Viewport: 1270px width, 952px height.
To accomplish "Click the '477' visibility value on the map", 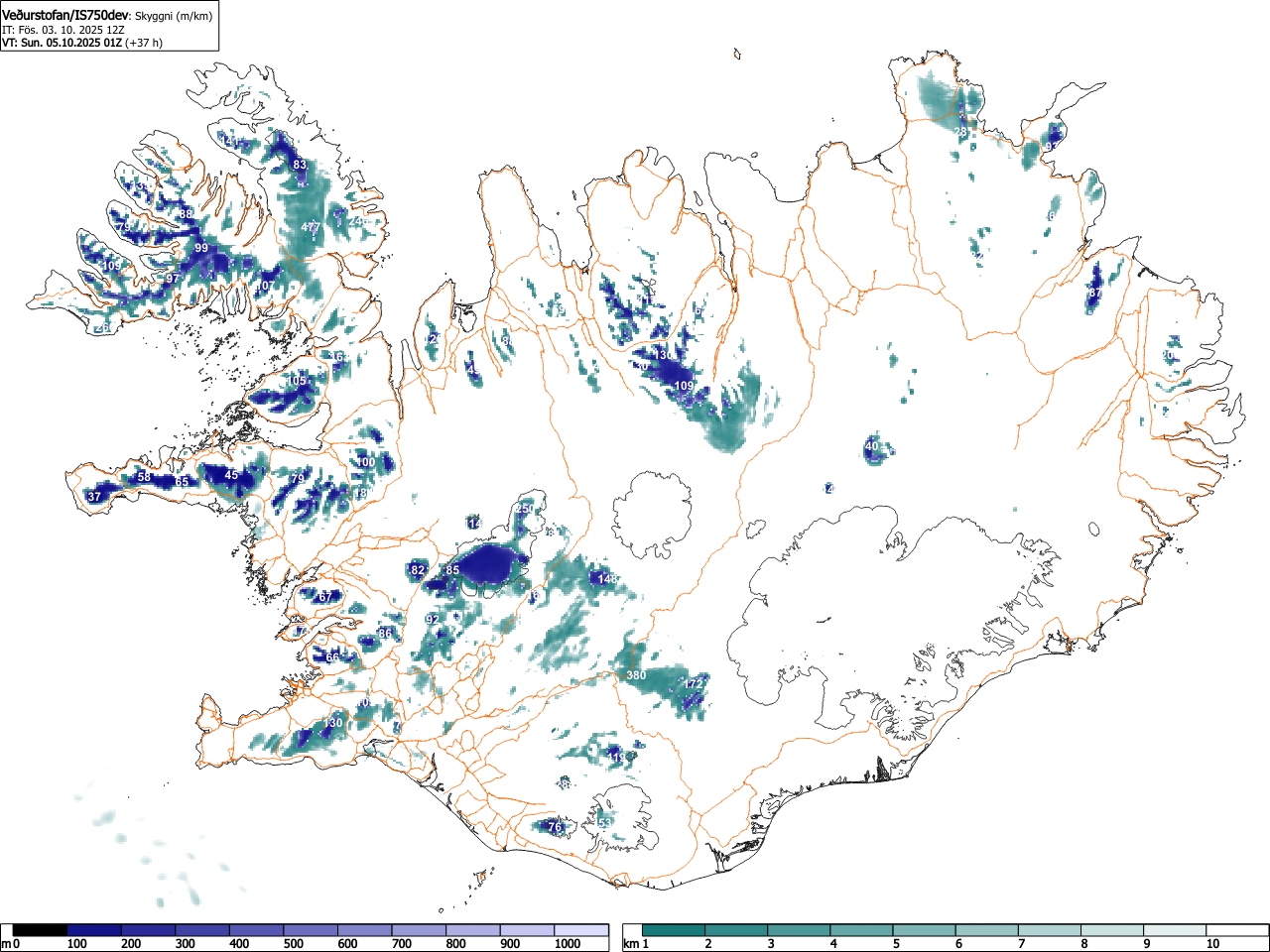I will [311, 227].
